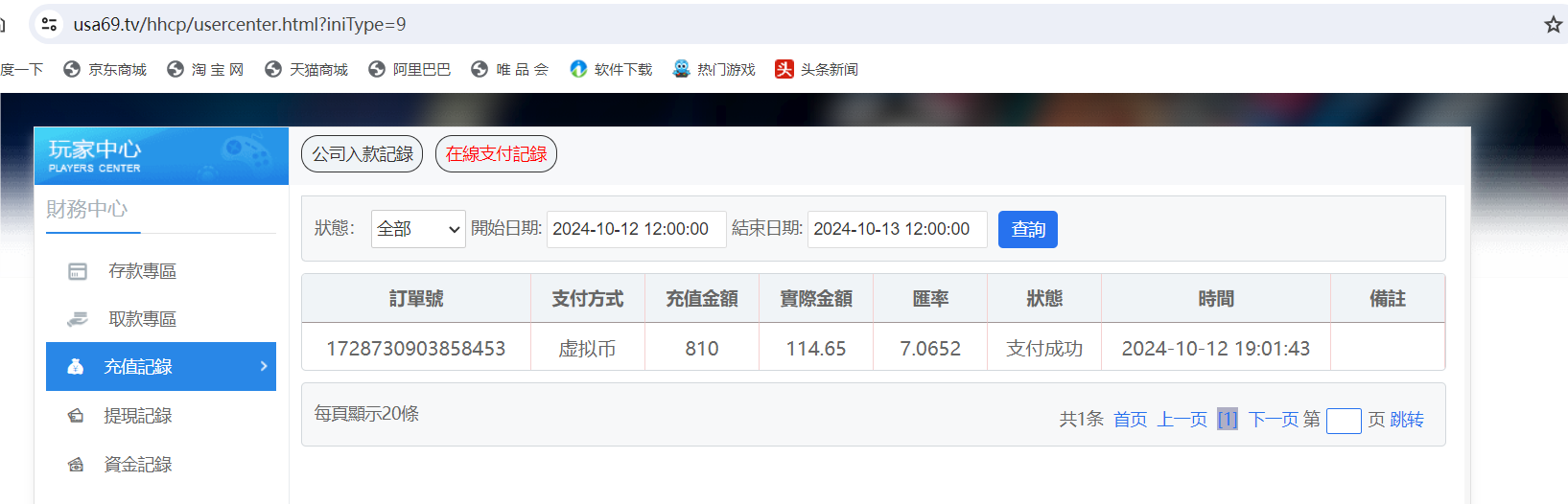1568x504 pixels.
Task: Open the 头条新闻 bookmark
Action: 817,69
